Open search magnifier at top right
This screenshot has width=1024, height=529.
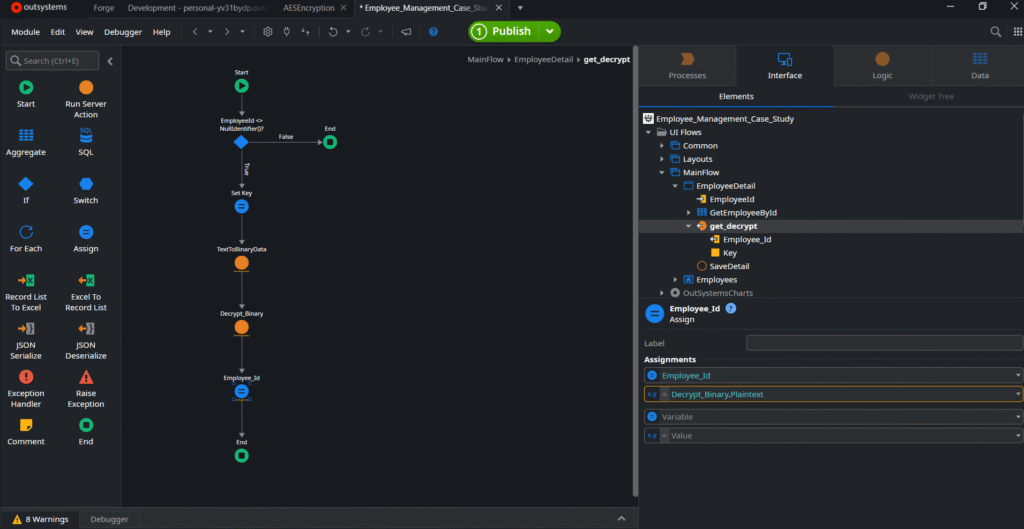click(995, 32)
